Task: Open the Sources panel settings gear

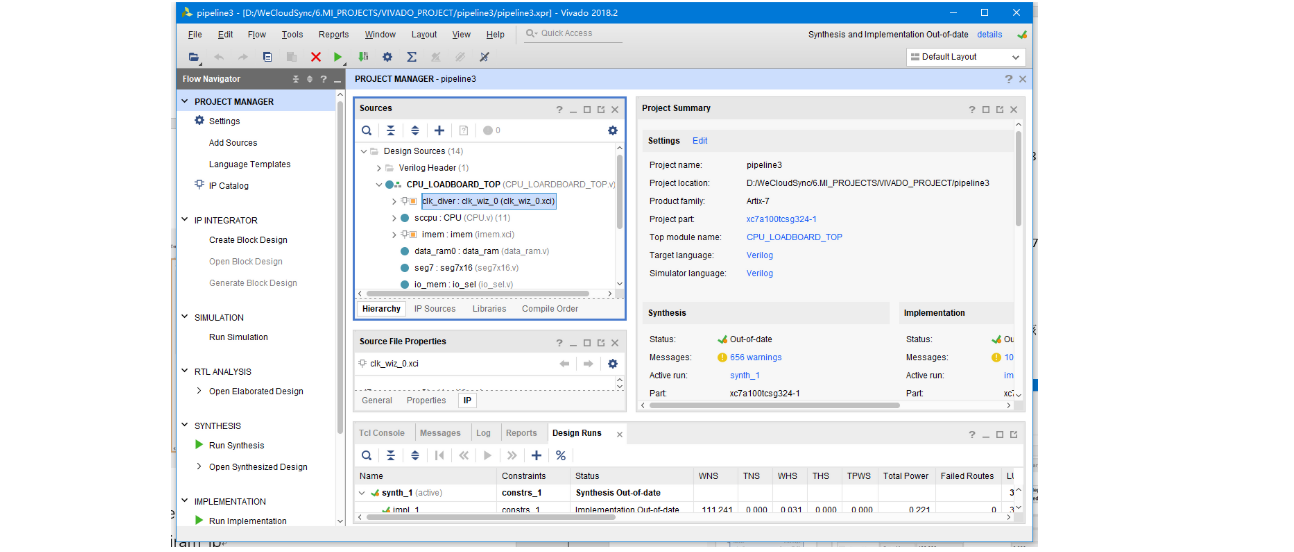Action: 613,130
